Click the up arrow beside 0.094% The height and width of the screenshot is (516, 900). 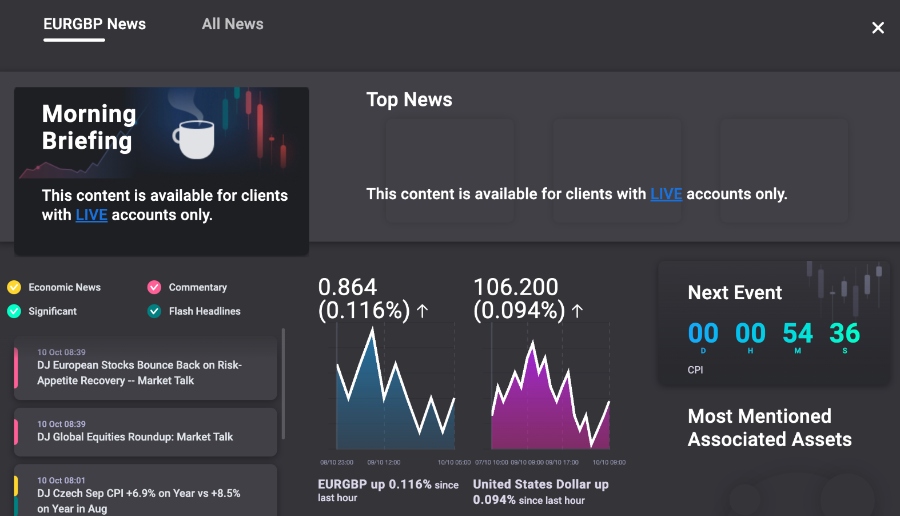pos(577,311)
